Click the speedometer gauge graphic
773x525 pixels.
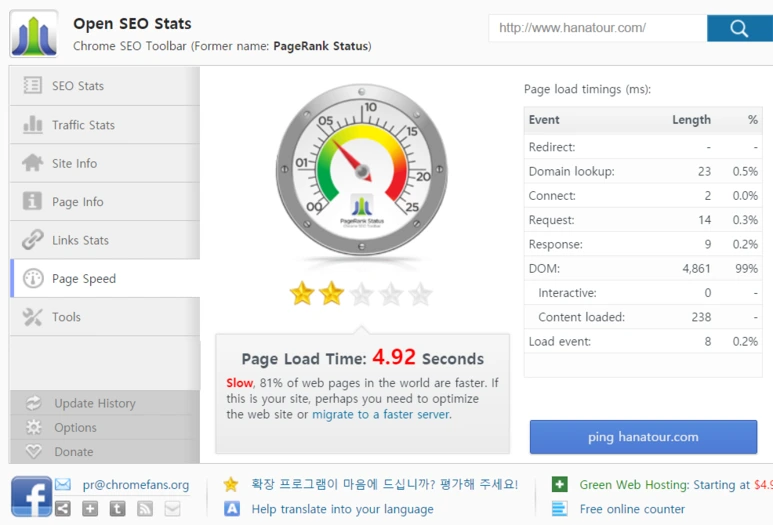point(361,169)
